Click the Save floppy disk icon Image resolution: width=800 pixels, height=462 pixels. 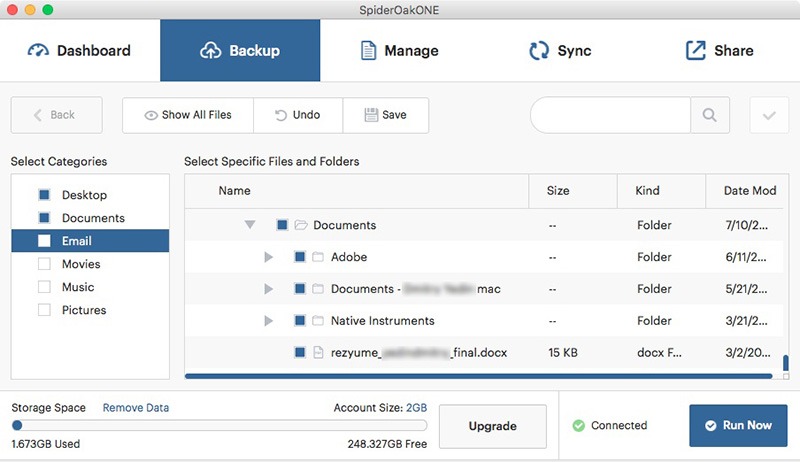371,115
